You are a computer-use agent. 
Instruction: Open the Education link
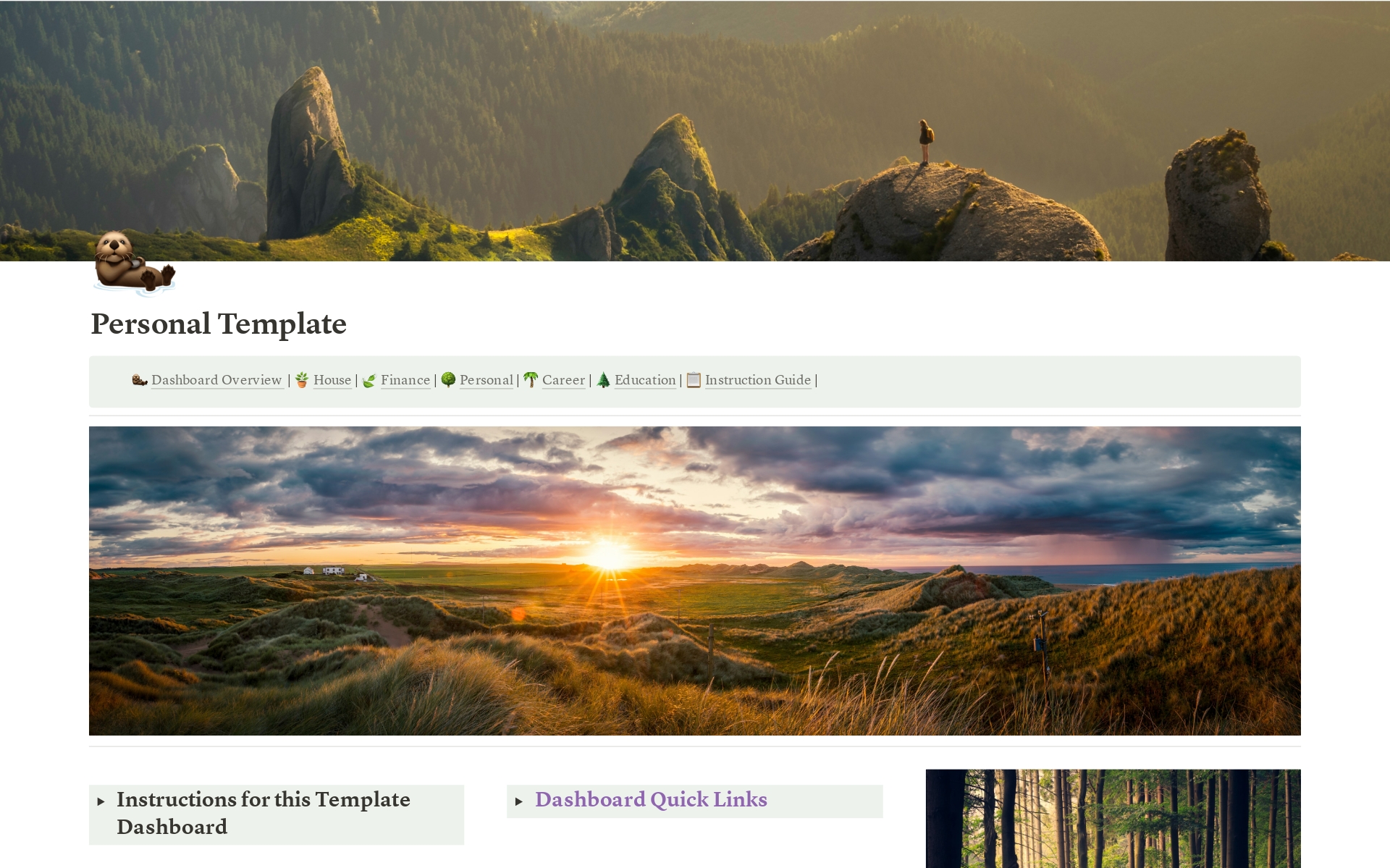(x=645, y=380)
